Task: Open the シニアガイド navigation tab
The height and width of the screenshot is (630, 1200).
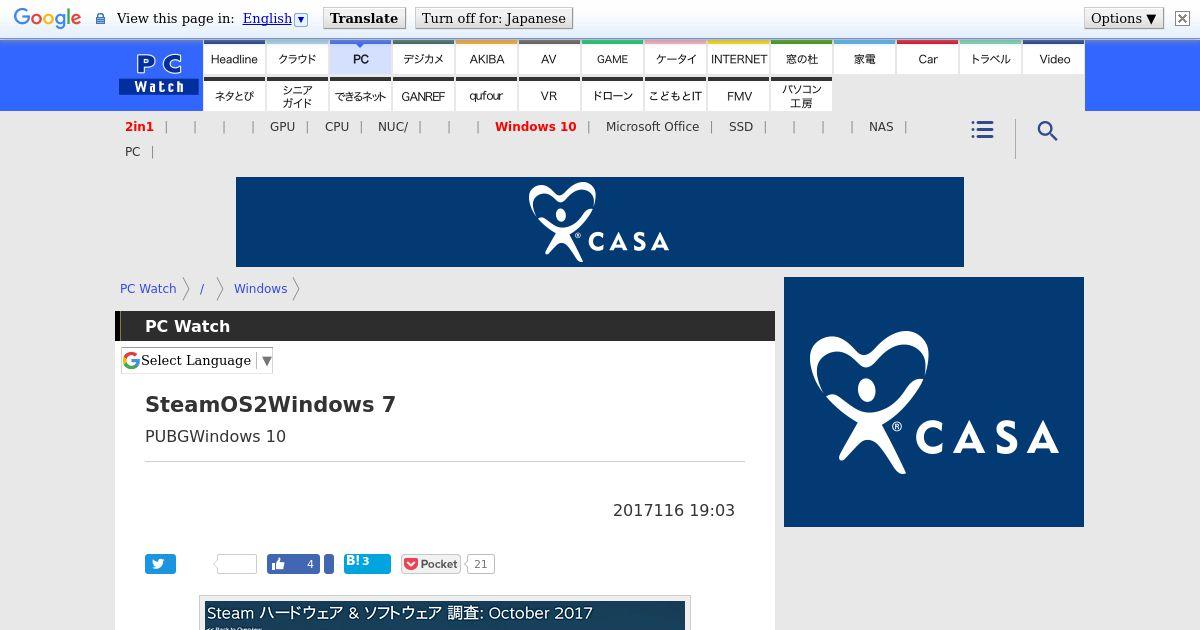Action: [297, 96]
